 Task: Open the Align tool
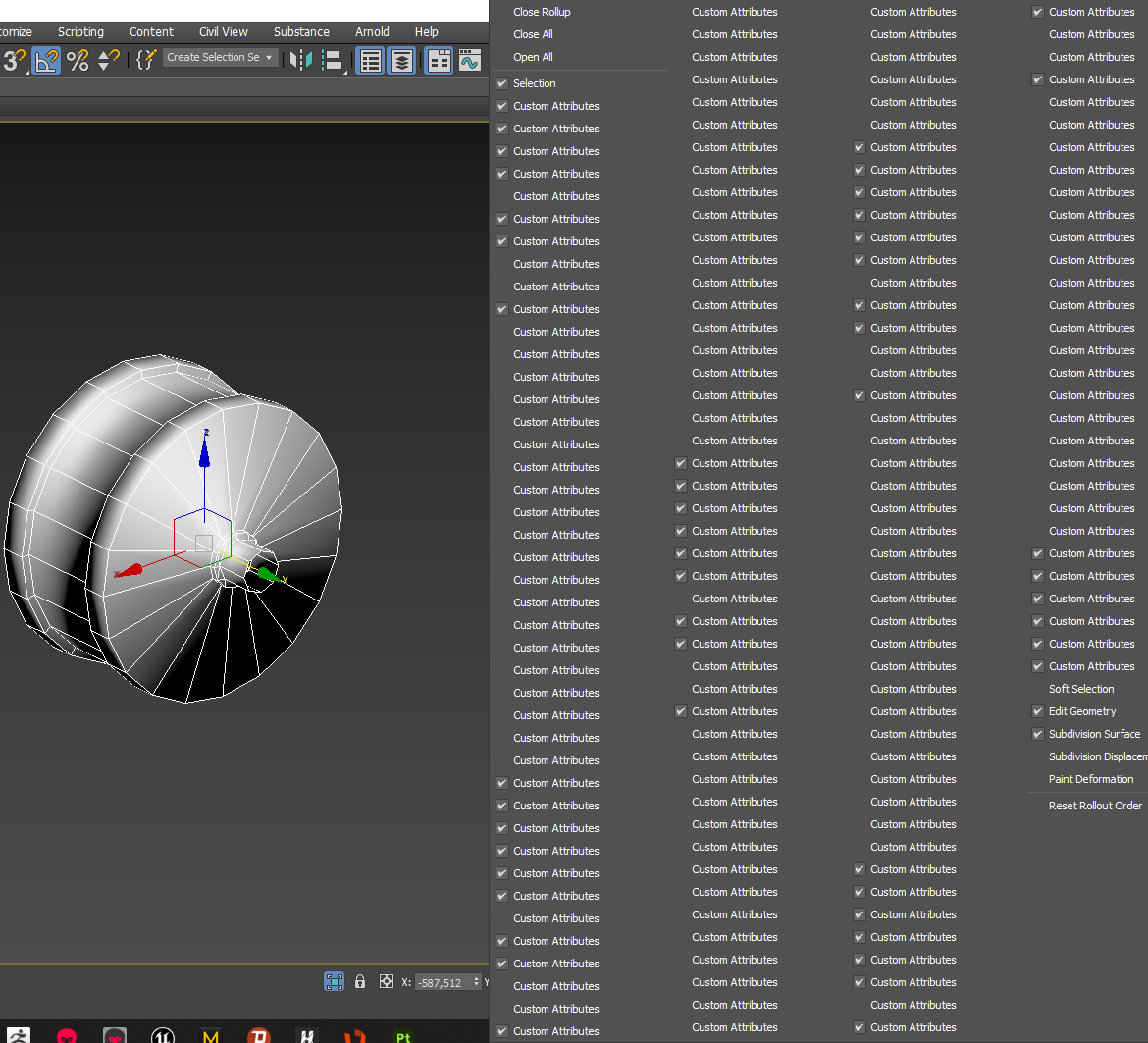coord(334,61)
